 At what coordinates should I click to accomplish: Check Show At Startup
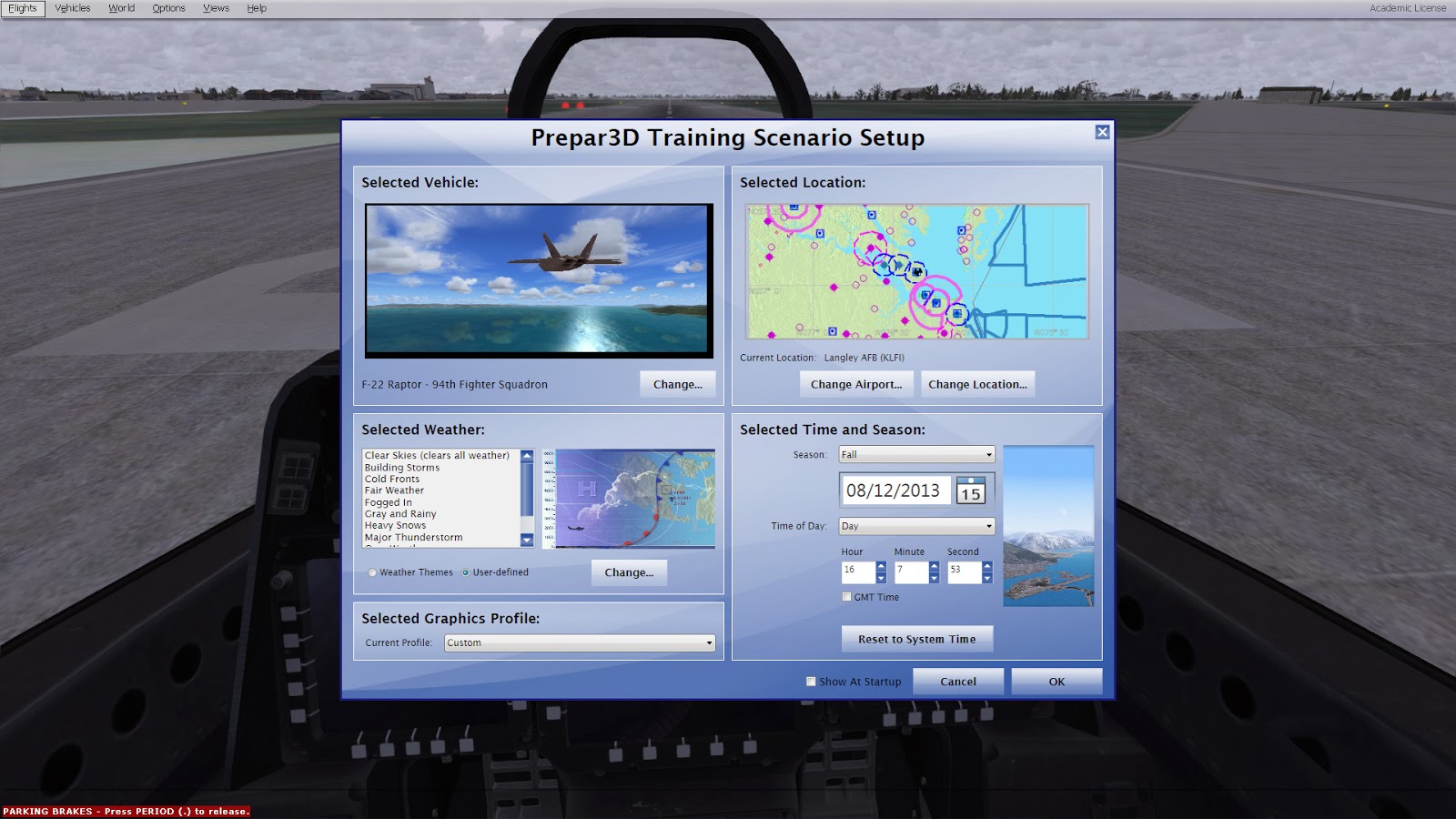[x=809, y=681]
